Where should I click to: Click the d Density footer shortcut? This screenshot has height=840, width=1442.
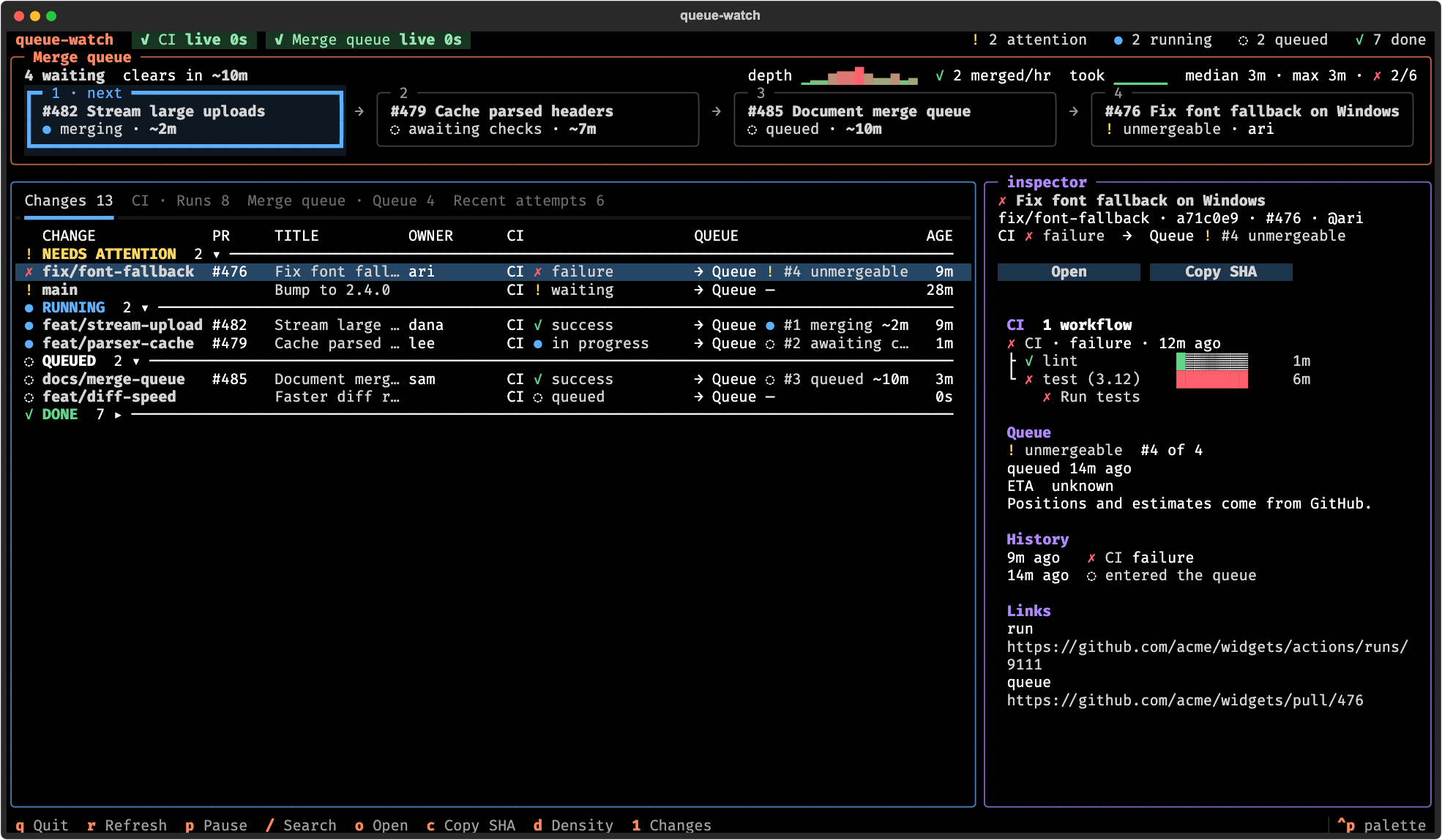pos(573,825)
